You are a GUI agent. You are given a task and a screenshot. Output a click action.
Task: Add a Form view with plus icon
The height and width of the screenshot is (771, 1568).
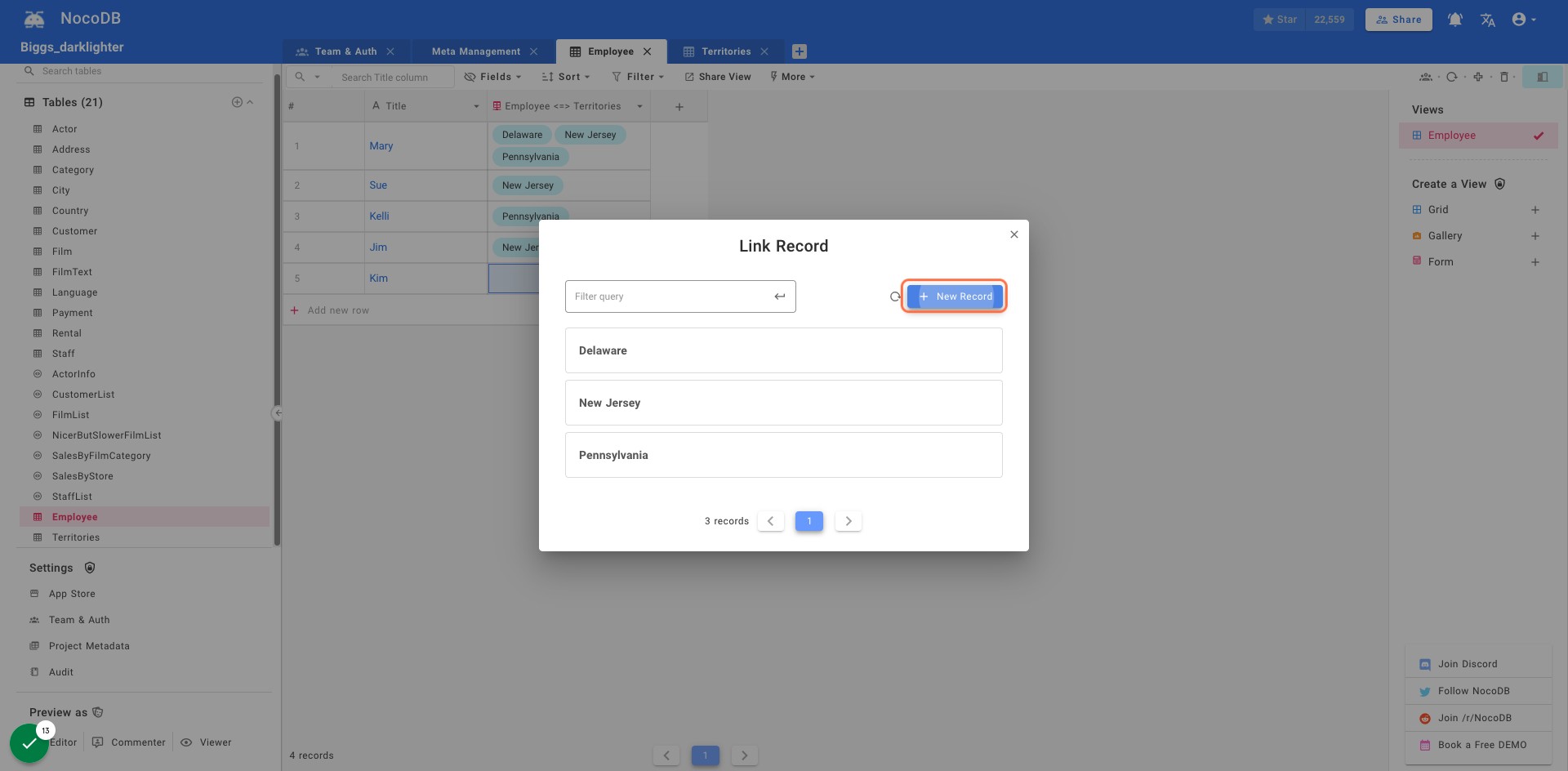1535,262
